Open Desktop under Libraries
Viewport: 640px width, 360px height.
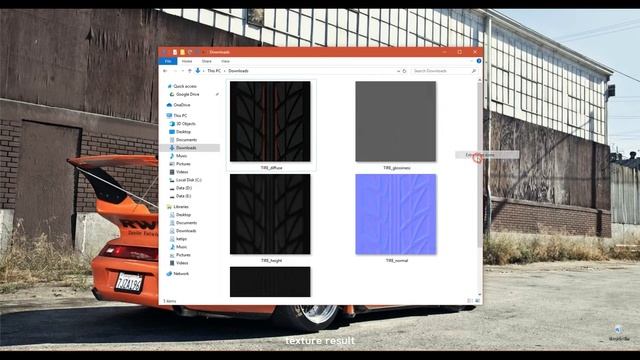click(x=183, y=215)
